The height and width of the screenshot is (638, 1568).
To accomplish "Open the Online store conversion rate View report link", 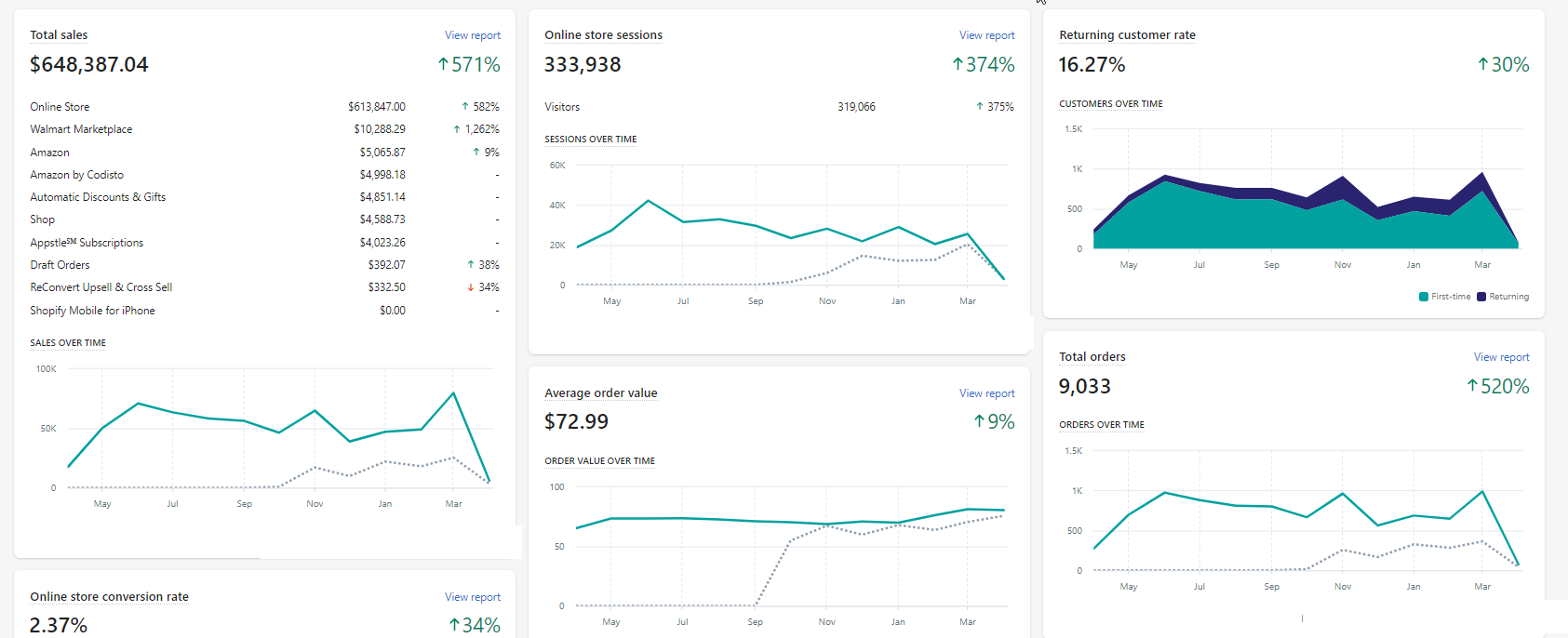I will [472, 597].
